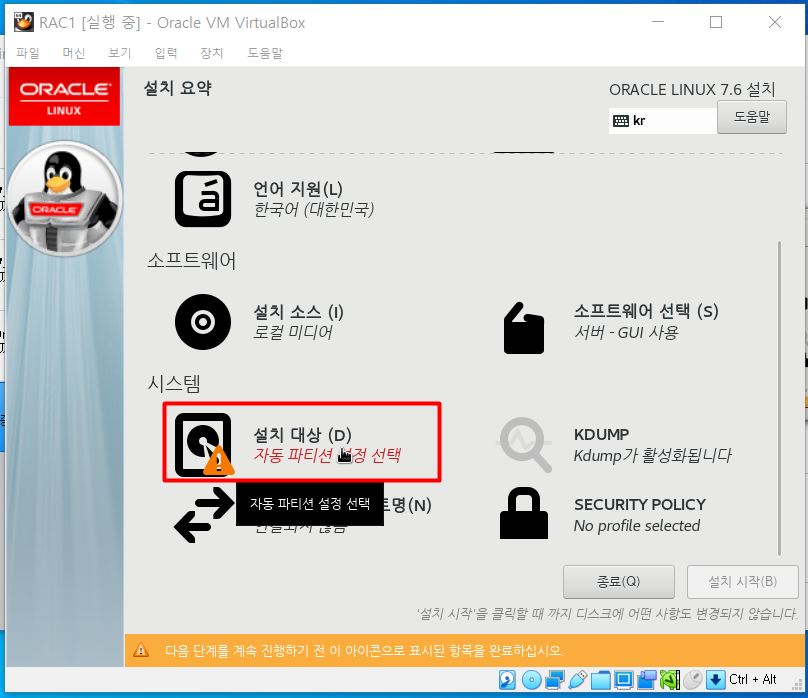This screenshot has height=698, width=808.
Task: Click VirtualBox display settings status icon
Action: tap(624, 680)
